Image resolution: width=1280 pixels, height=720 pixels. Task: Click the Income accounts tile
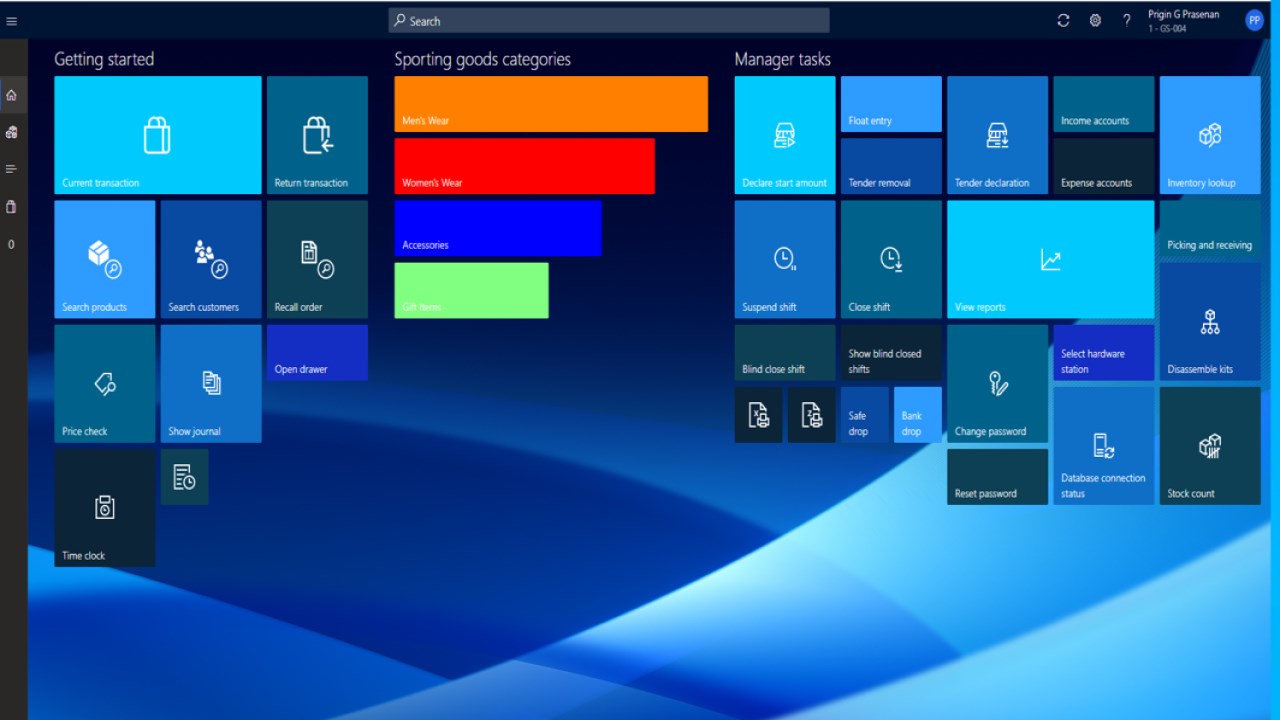pyautogui.click(x=1104, y=104)
